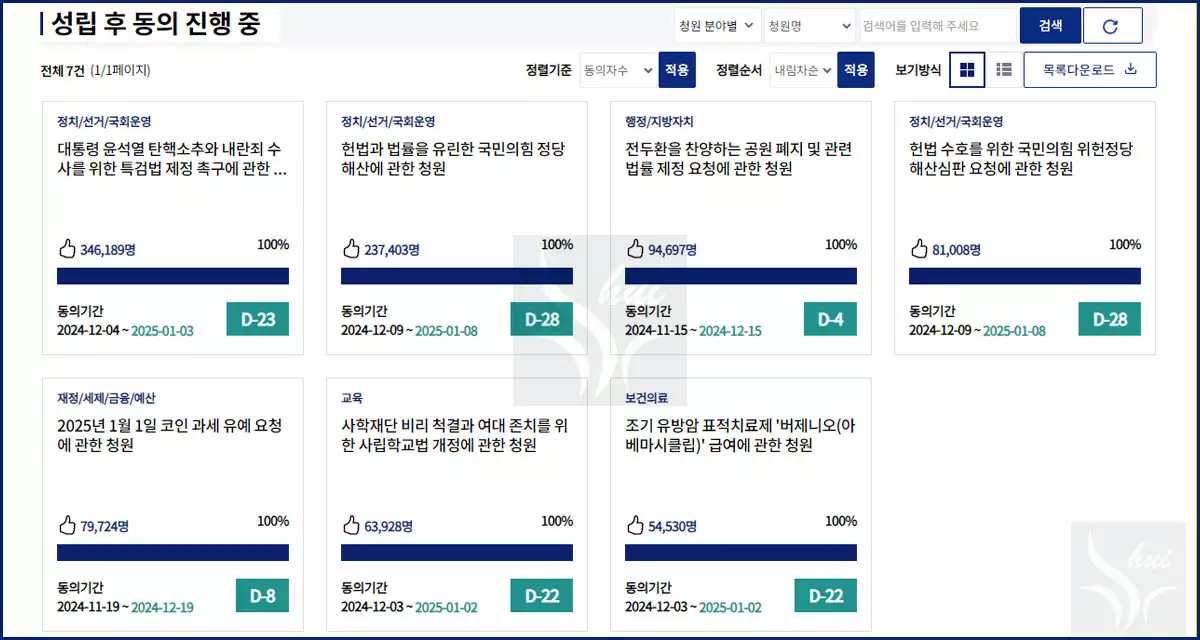
Task: Open the 청원명 search field dropdown
Action: [810, 25]
